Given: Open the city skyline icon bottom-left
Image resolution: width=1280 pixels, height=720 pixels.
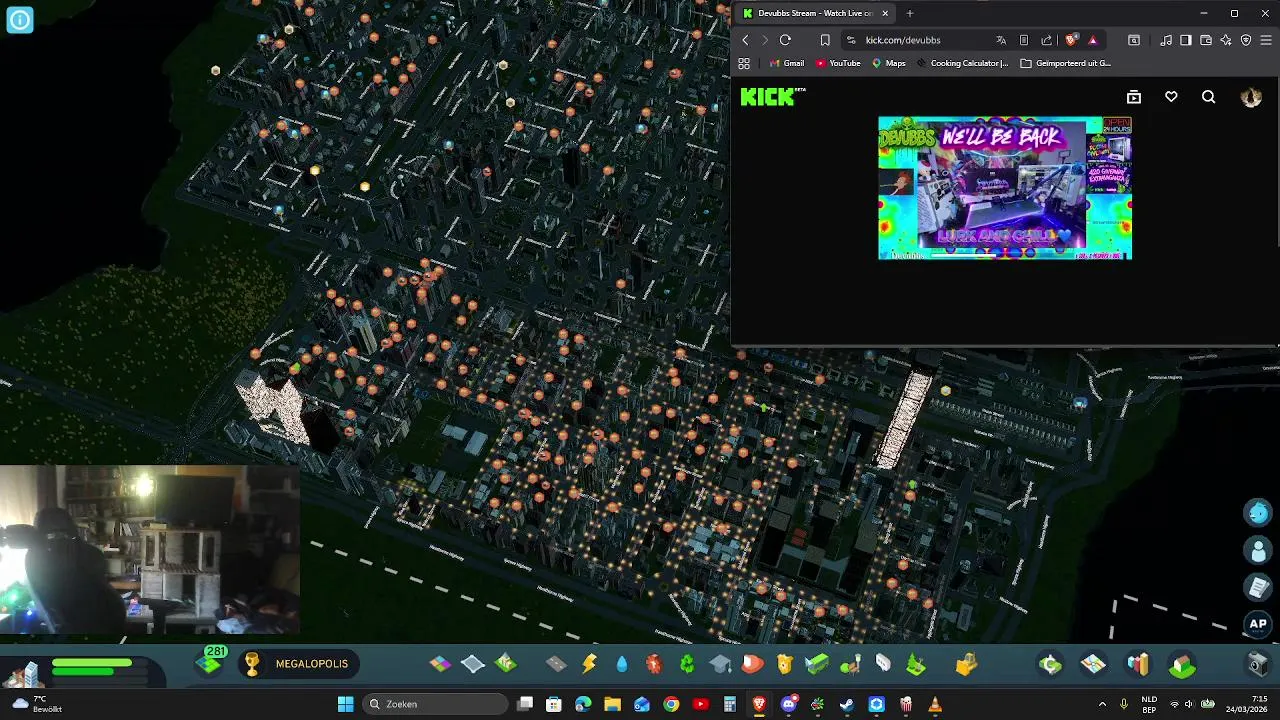Looking at the screenshot, I should pos(23,673).
